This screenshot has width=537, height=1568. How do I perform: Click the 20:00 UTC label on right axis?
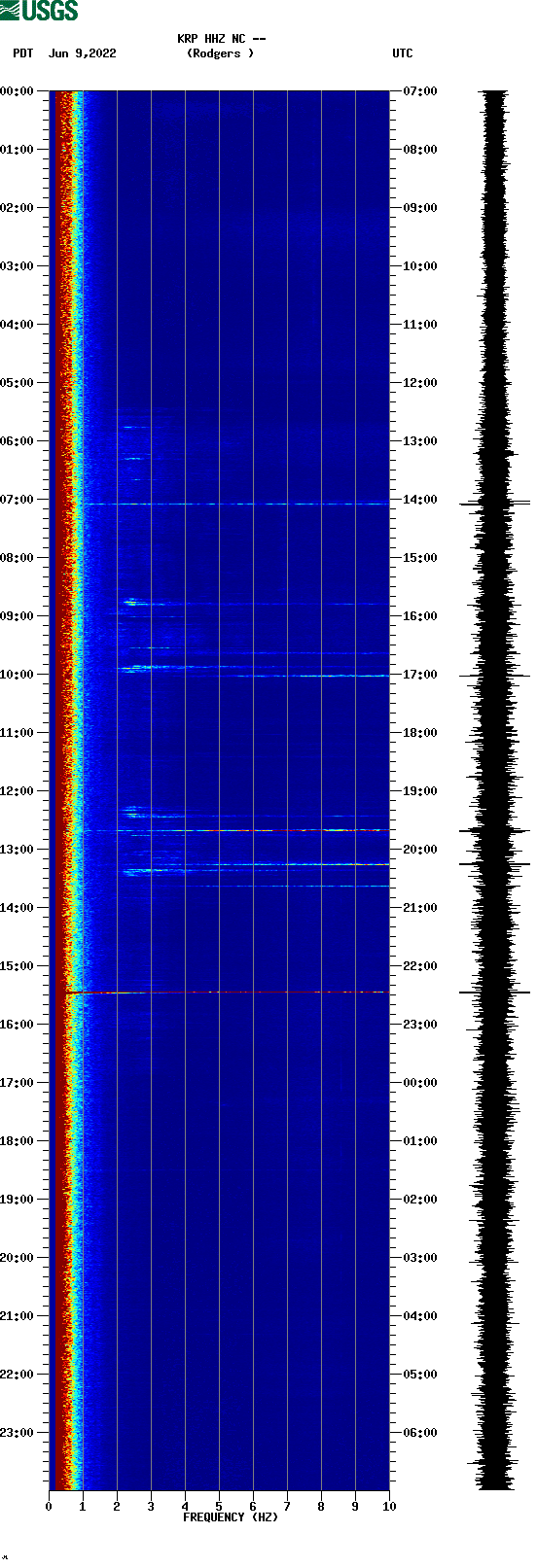coord(420,850)
